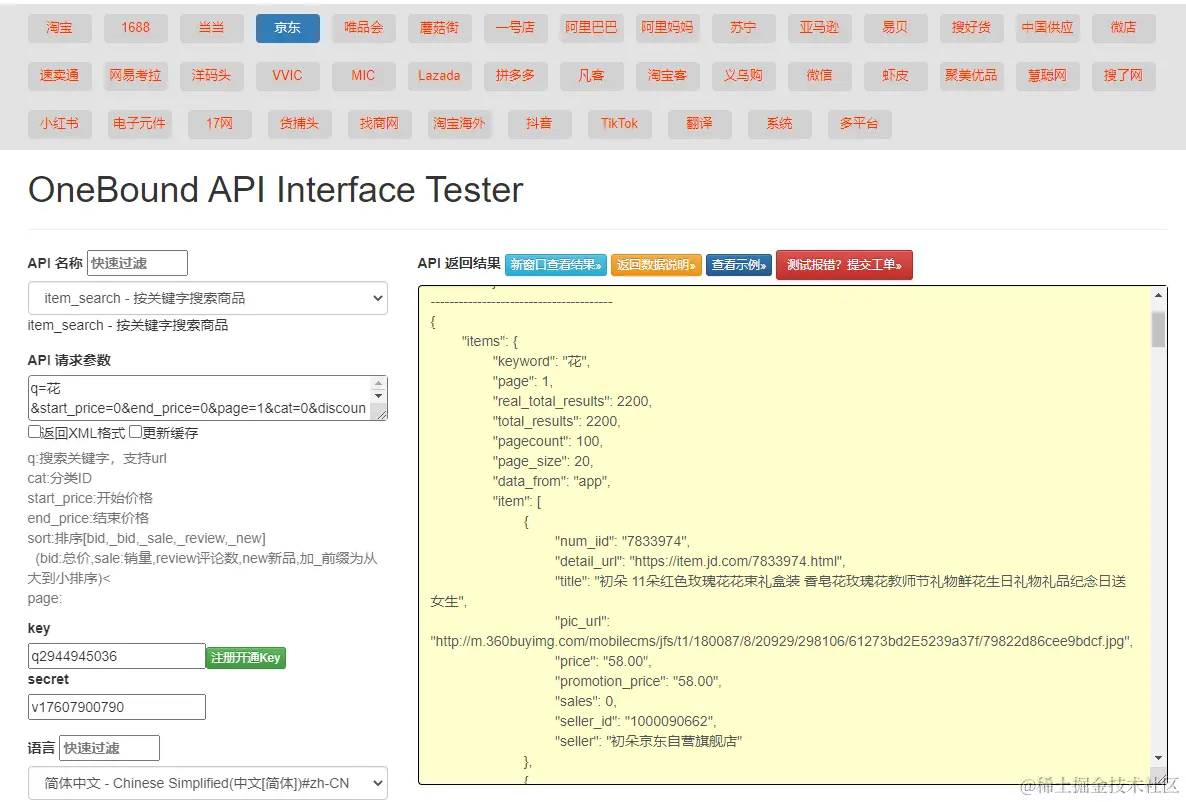Choose the Lazada platform tab
The image size is (1186, 802).
coord(439,76)
